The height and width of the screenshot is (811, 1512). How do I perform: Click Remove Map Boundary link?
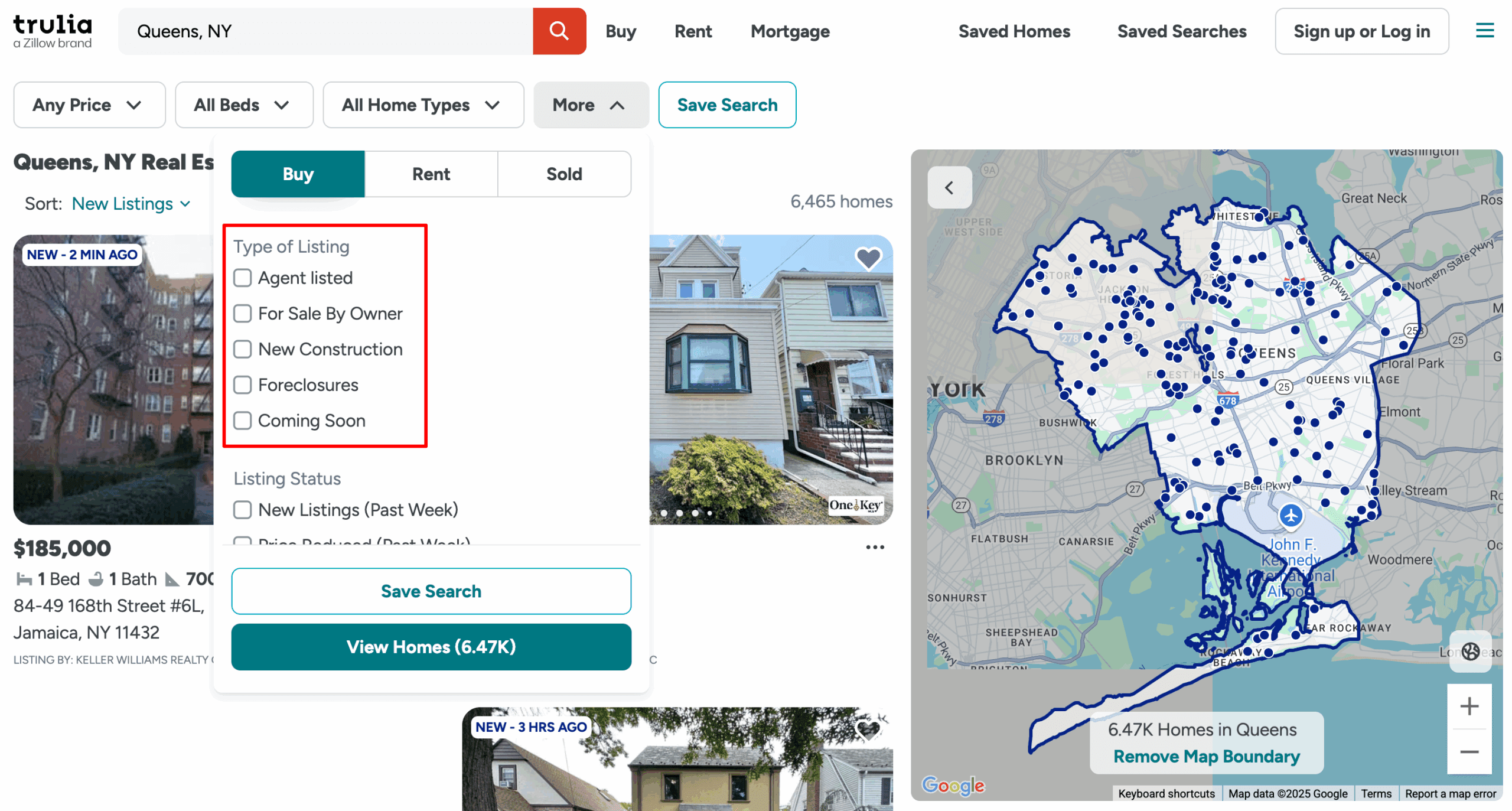click(1205, 755)
